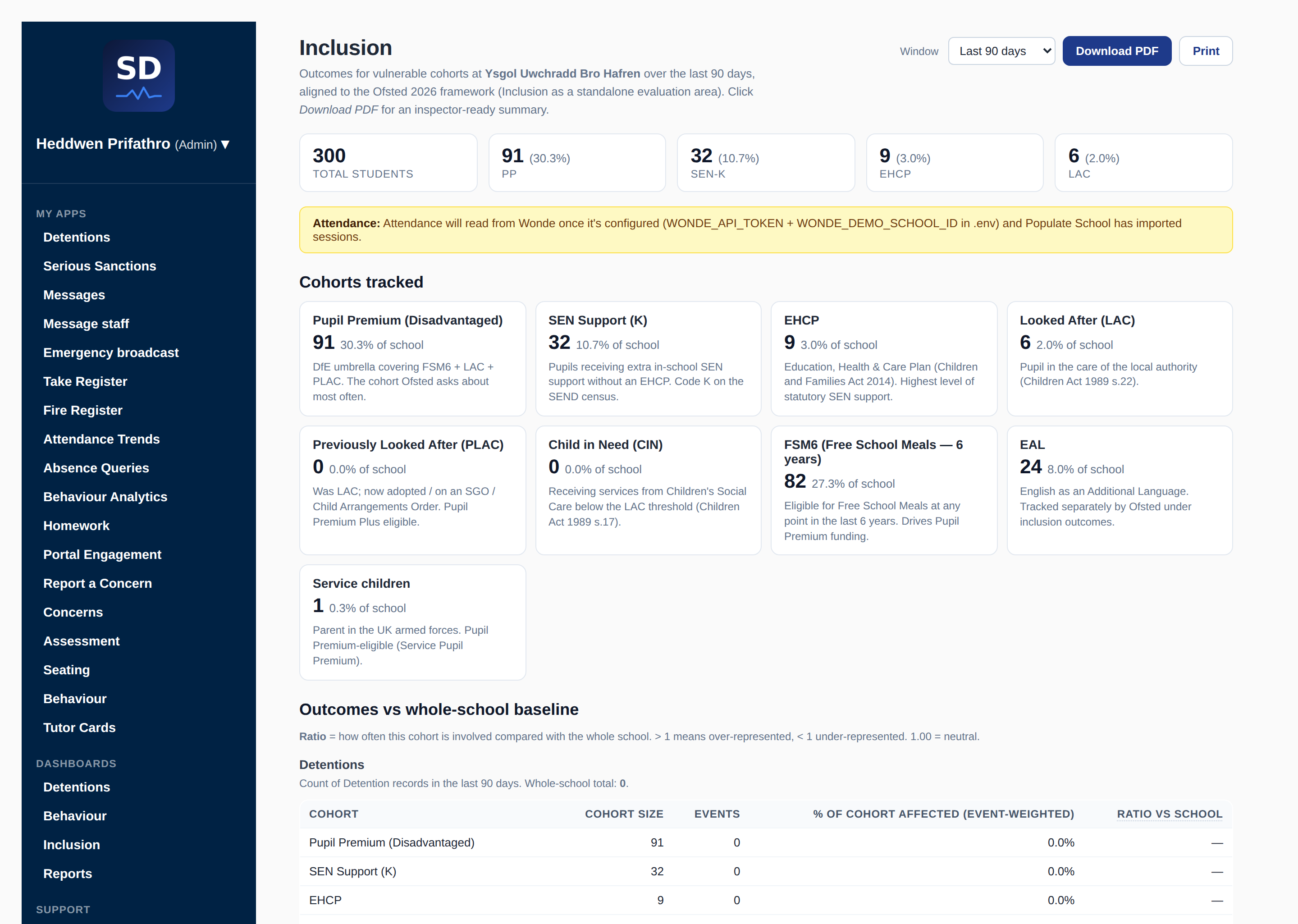Select Pupil Premium (Disadvantaged) cohort card
The image size is (1298, 924).
coord(412,358)
